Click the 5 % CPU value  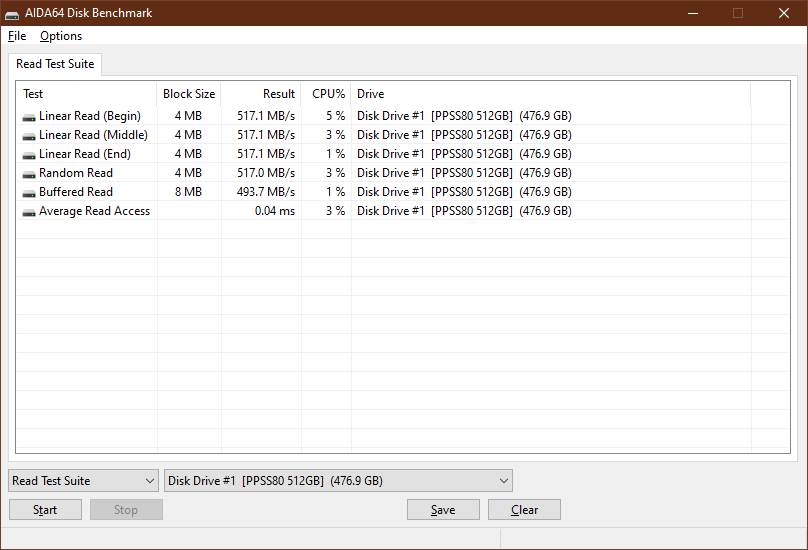pos(335,116)
